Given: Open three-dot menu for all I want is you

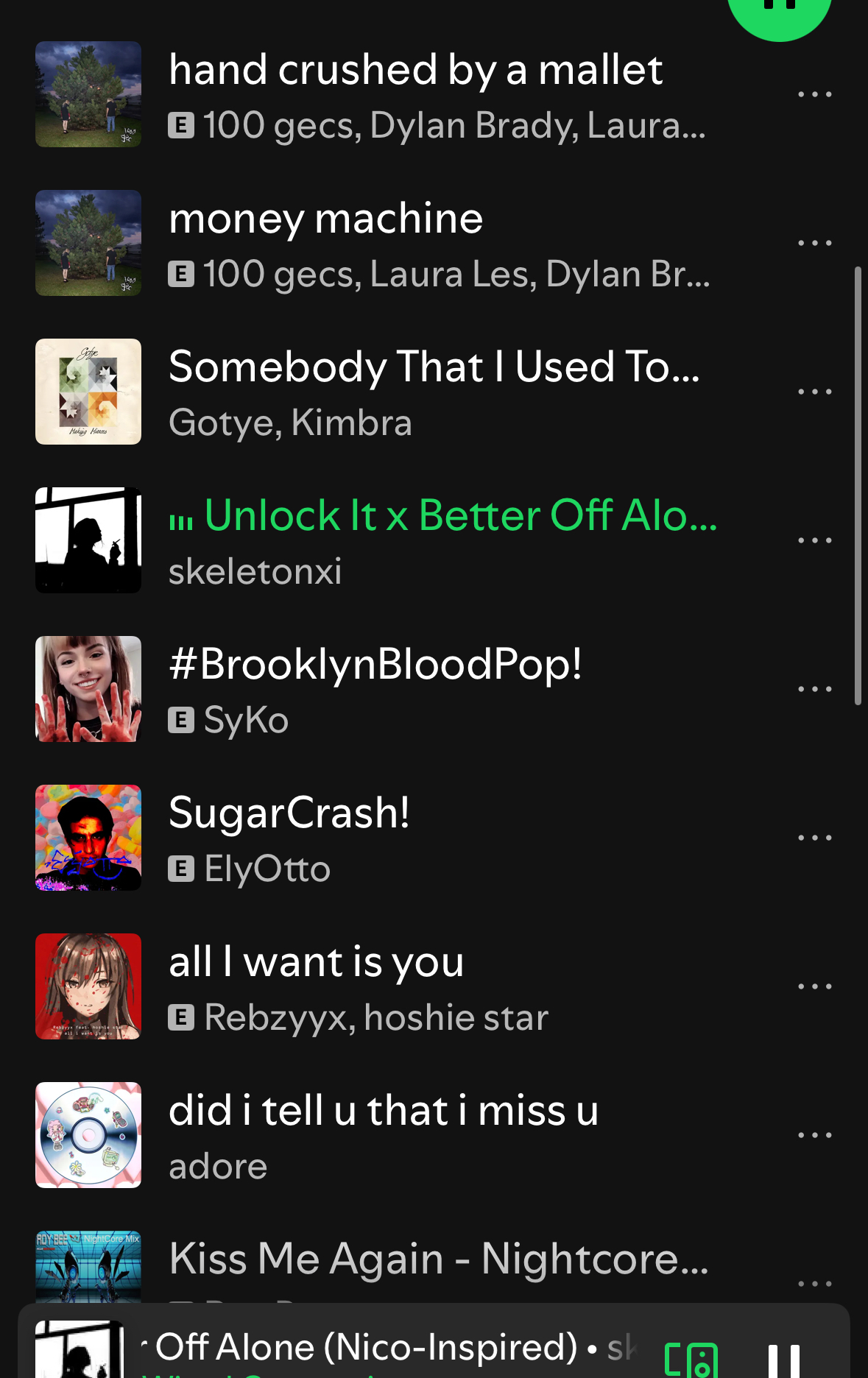Looking at the screenshot, I should click(814, 986).
